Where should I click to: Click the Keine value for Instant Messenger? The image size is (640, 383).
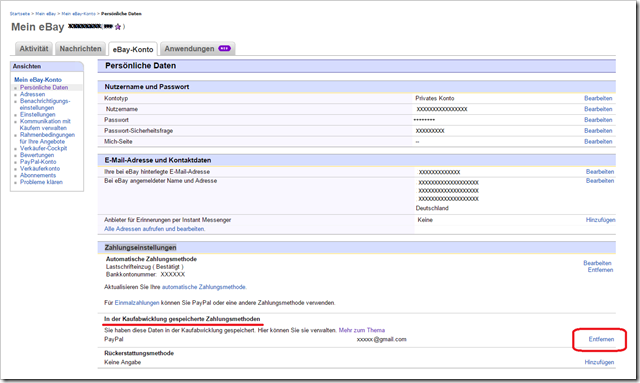point(425,220)
